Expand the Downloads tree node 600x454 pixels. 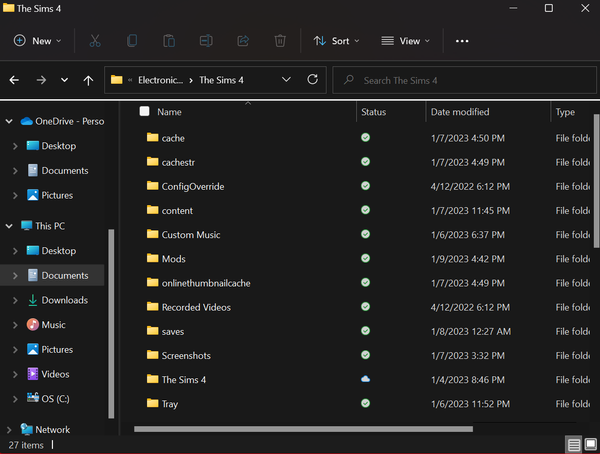point(15,300)
